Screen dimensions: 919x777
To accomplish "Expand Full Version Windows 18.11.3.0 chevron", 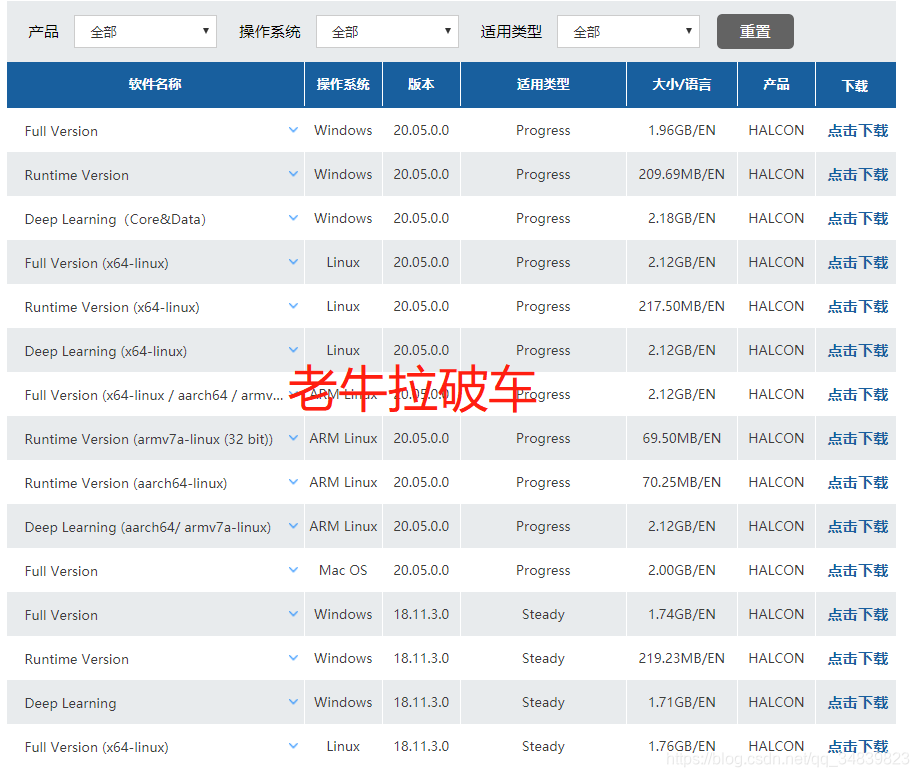I will tap(294, 614).
